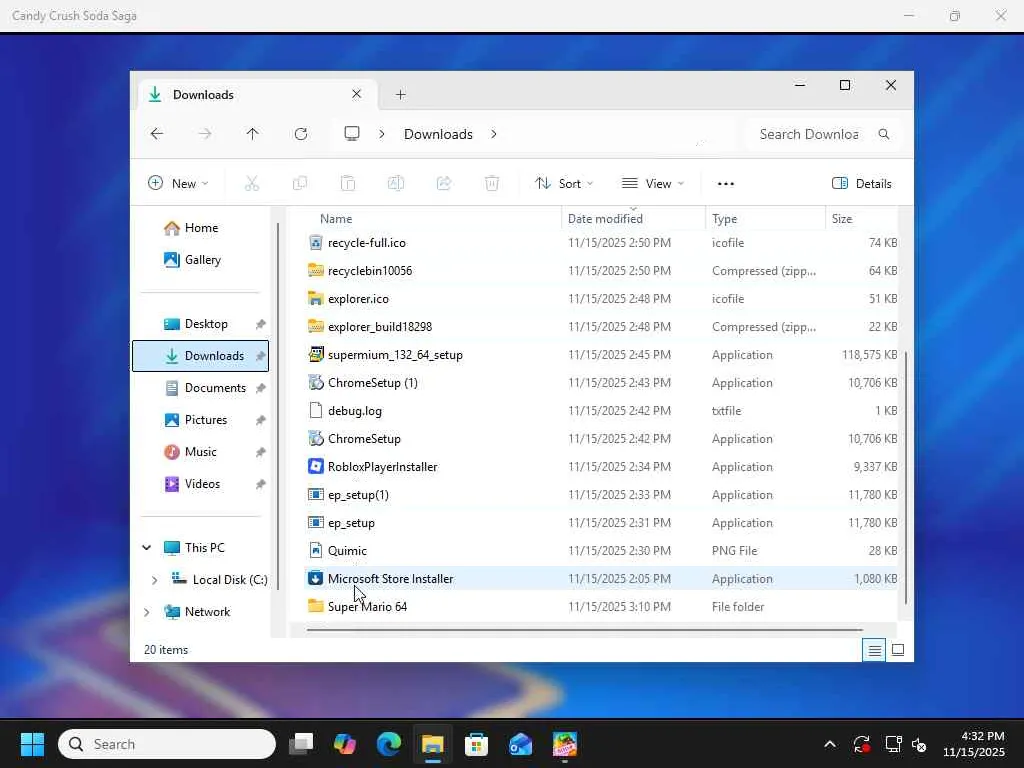The width and height of the screenshot is (1024, 768).
Task: Open Windows Start menu
Action: tap(32, 744)
